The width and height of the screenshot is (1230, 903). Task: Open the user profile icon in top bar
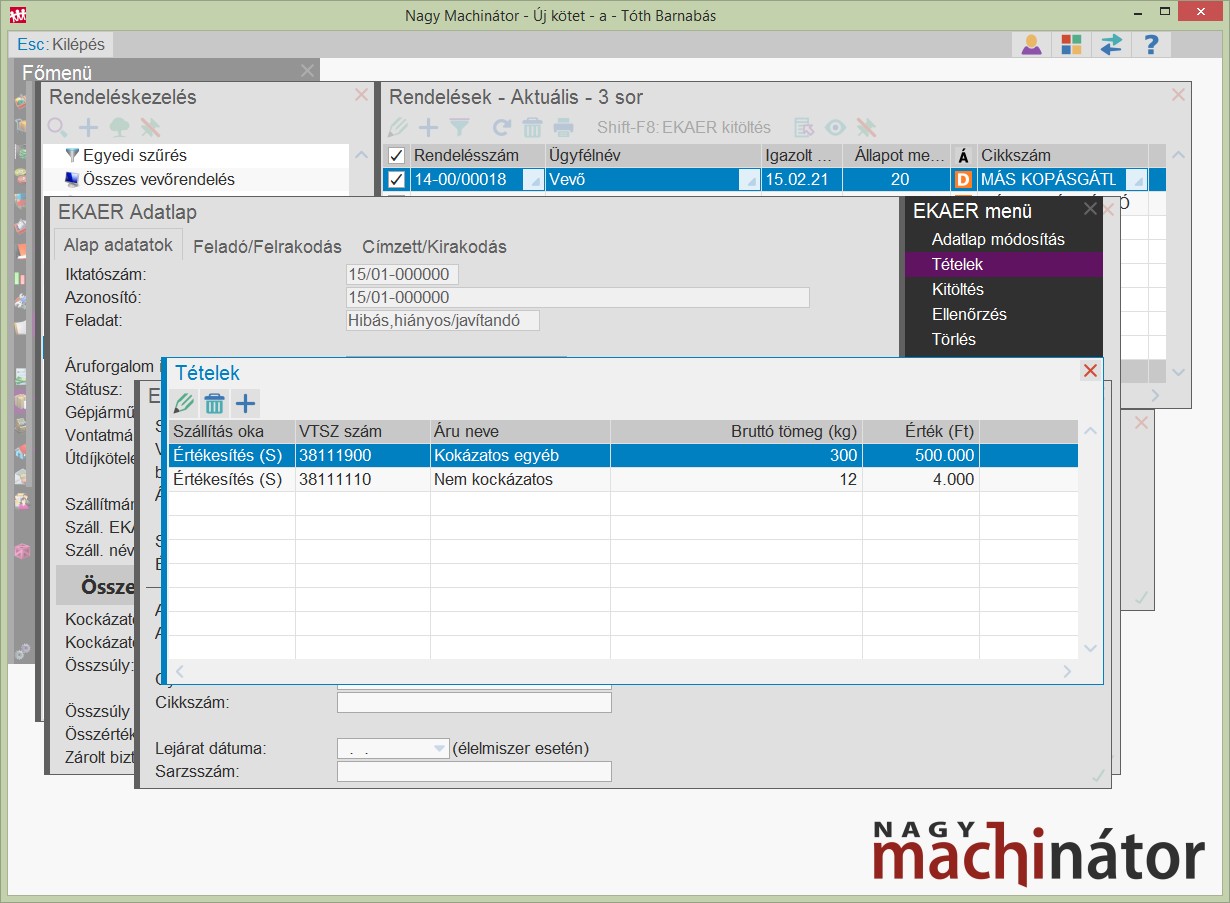coord(1031,45)
